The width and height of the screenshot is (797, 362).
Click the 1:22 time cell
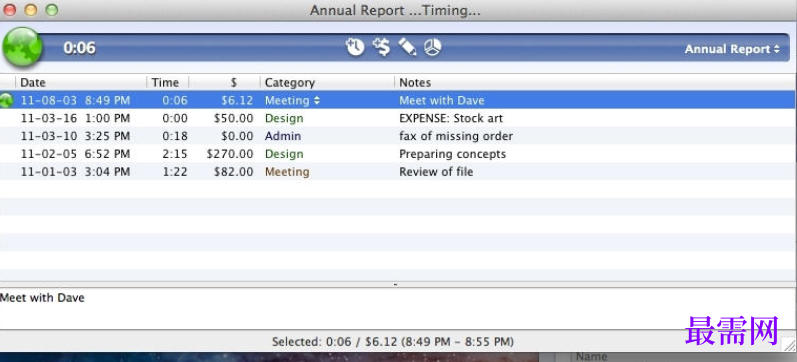tap(175, 172)
